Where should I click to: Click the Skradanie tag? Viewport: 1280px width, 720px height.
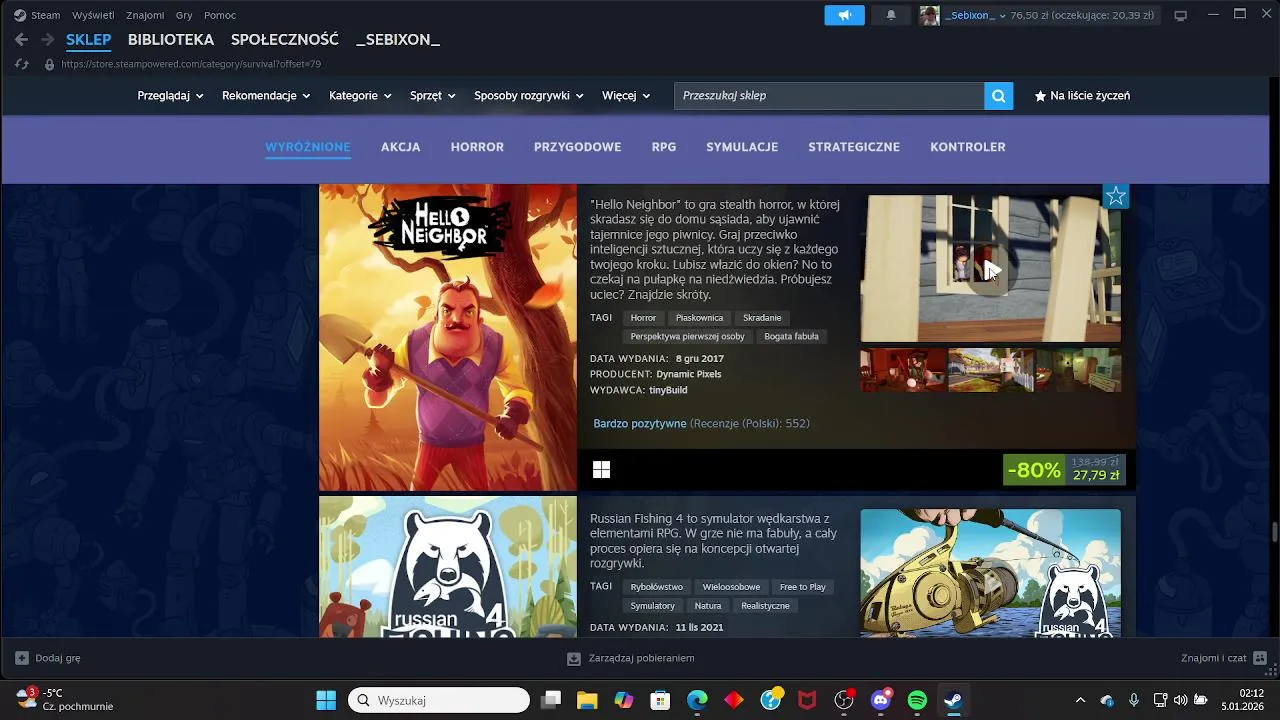tap(762, 318)
